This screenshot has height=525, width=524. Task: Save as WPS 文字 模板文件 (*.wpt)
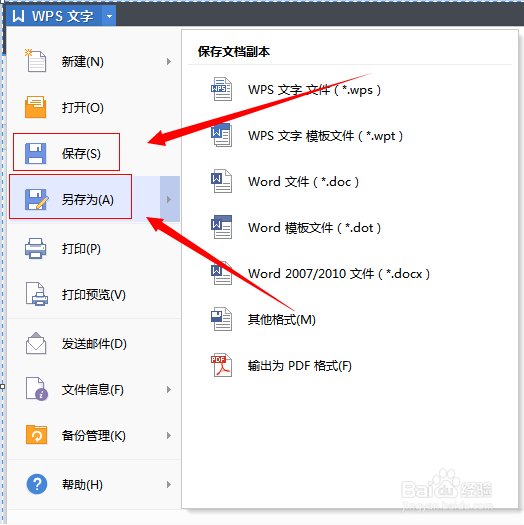325,136
